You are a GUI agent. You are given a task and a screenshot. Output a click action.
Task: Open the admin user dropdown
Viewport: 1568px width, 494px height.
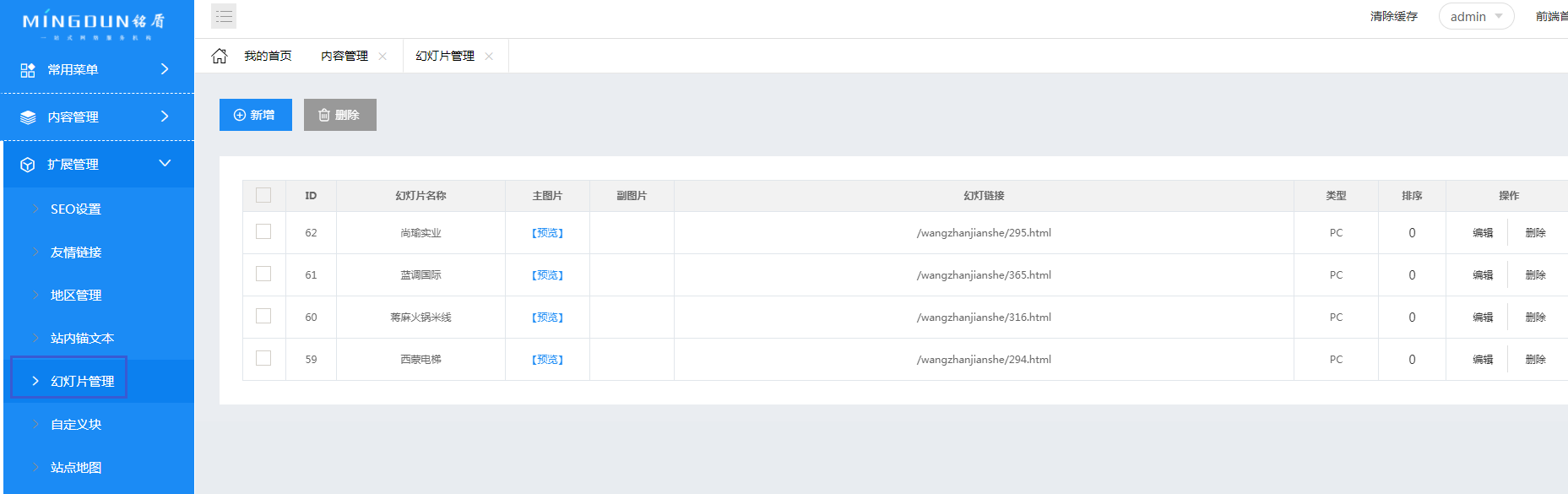pos(1475,17)
